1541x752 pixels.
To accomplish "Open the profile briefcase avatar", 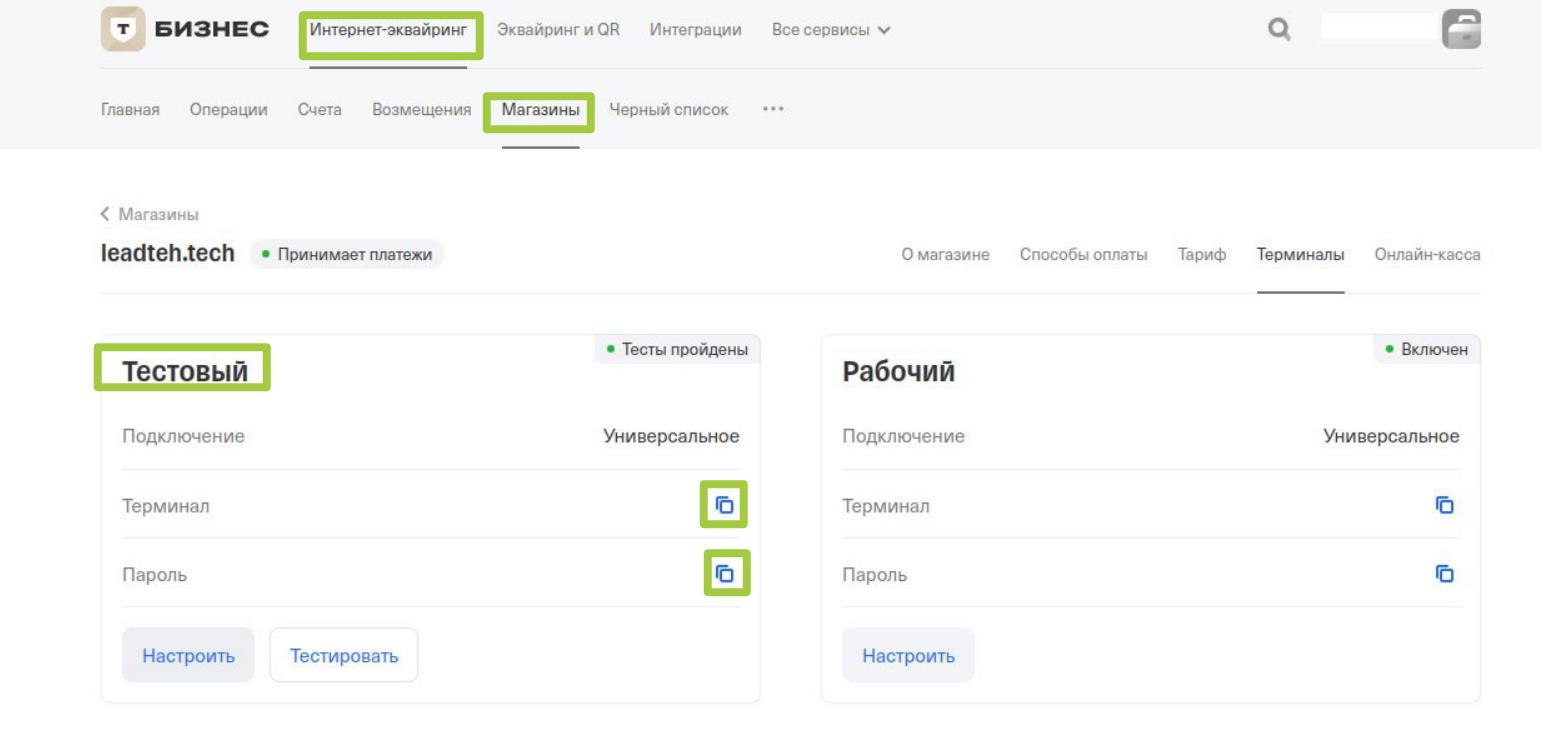I will click(1461, 30).
